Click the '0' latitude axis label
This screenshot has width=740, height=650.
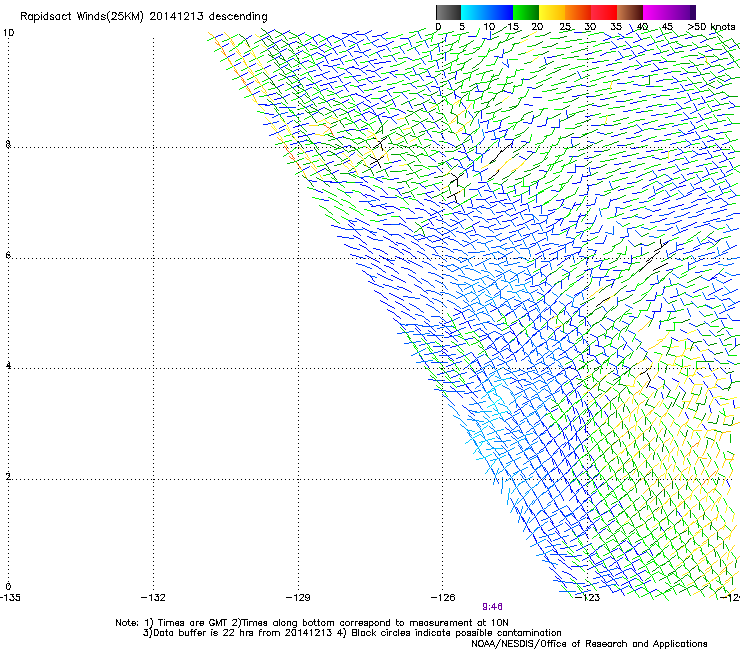(x=8, y=587)
